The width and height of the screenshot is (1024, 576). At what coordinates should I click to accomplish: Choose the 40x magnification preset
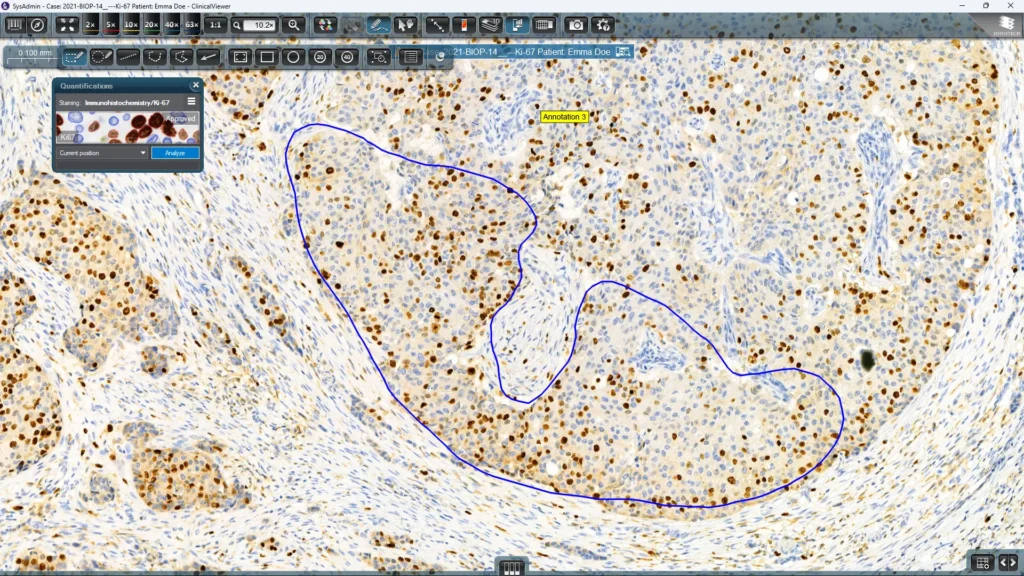[171, 25]
